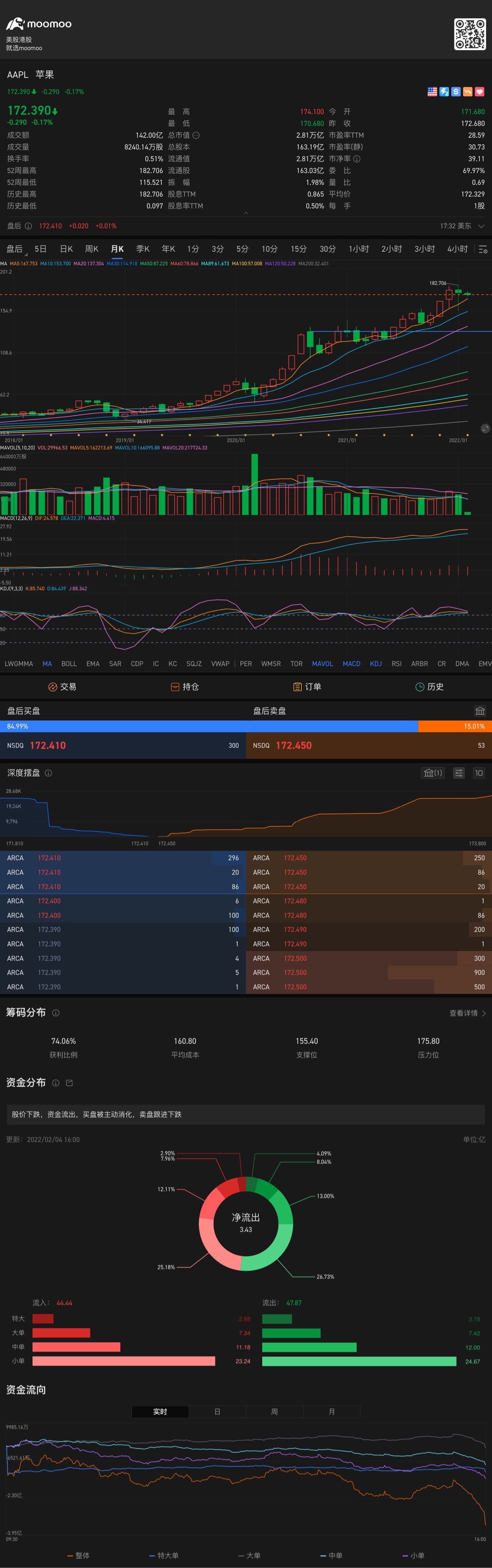Screen dimensions: 492x1568
Task: Tap the blue 84.99% bid ratio bar
Action: [x=209, y=726]
